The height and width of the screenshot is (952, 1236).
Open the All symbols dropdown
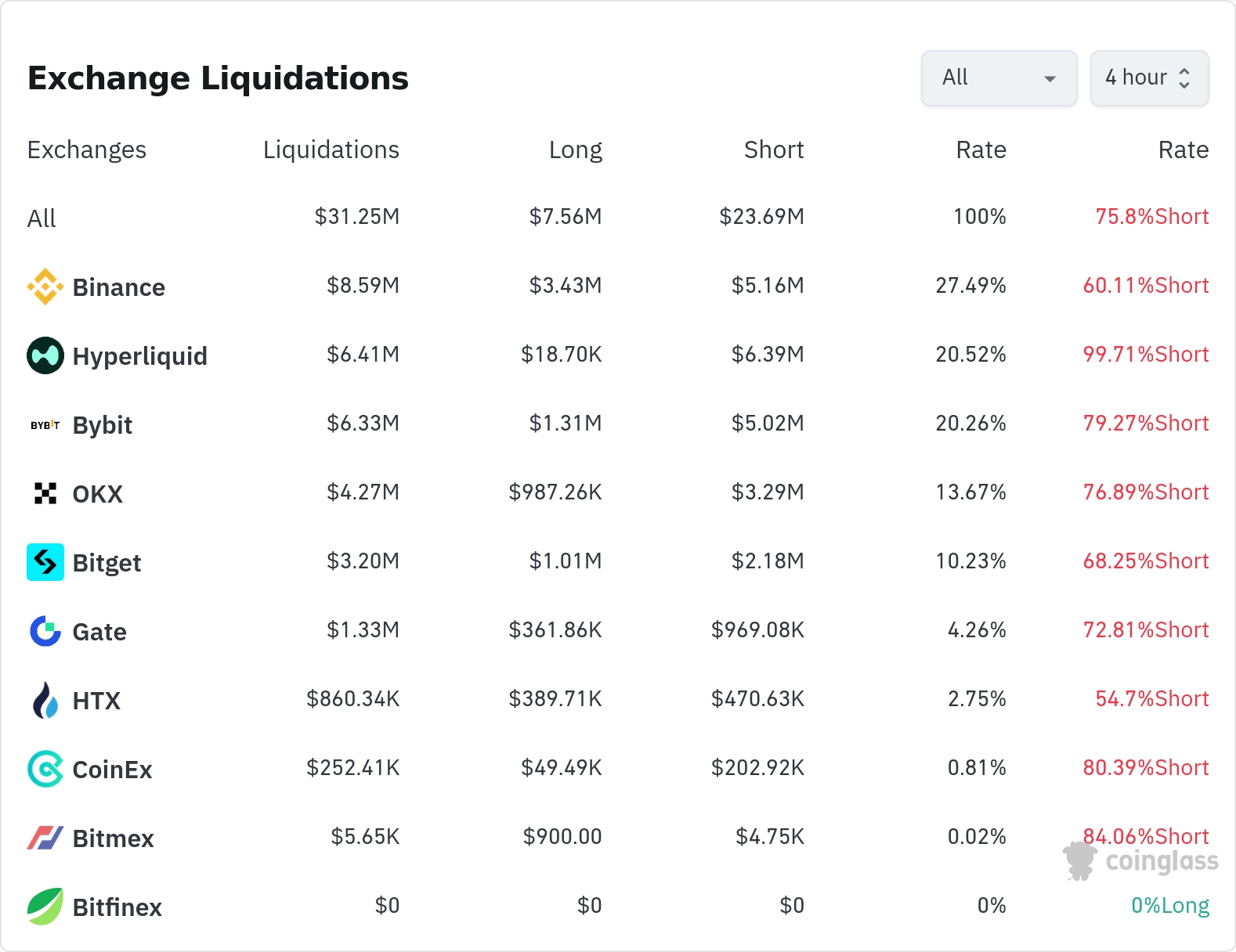point(999,78)
